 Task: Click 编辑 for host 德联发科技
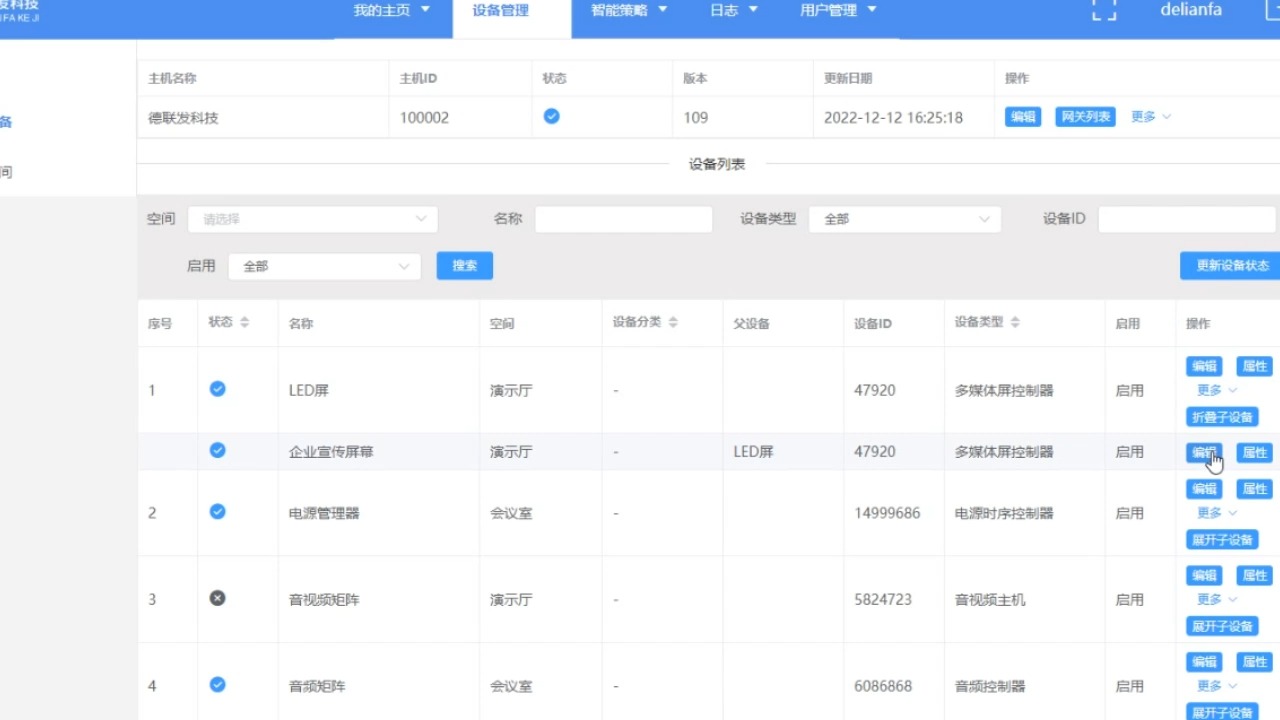coord(1023,117)
